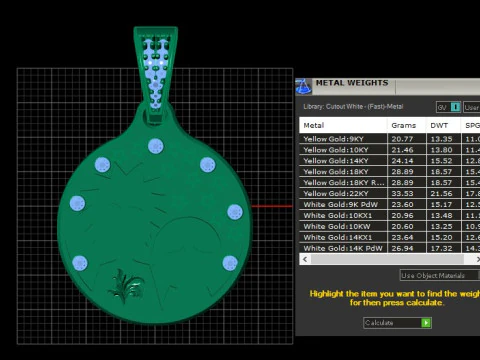Sort by the DWT column header
This screenshot has width=480, height=360.
pos(443,125)
